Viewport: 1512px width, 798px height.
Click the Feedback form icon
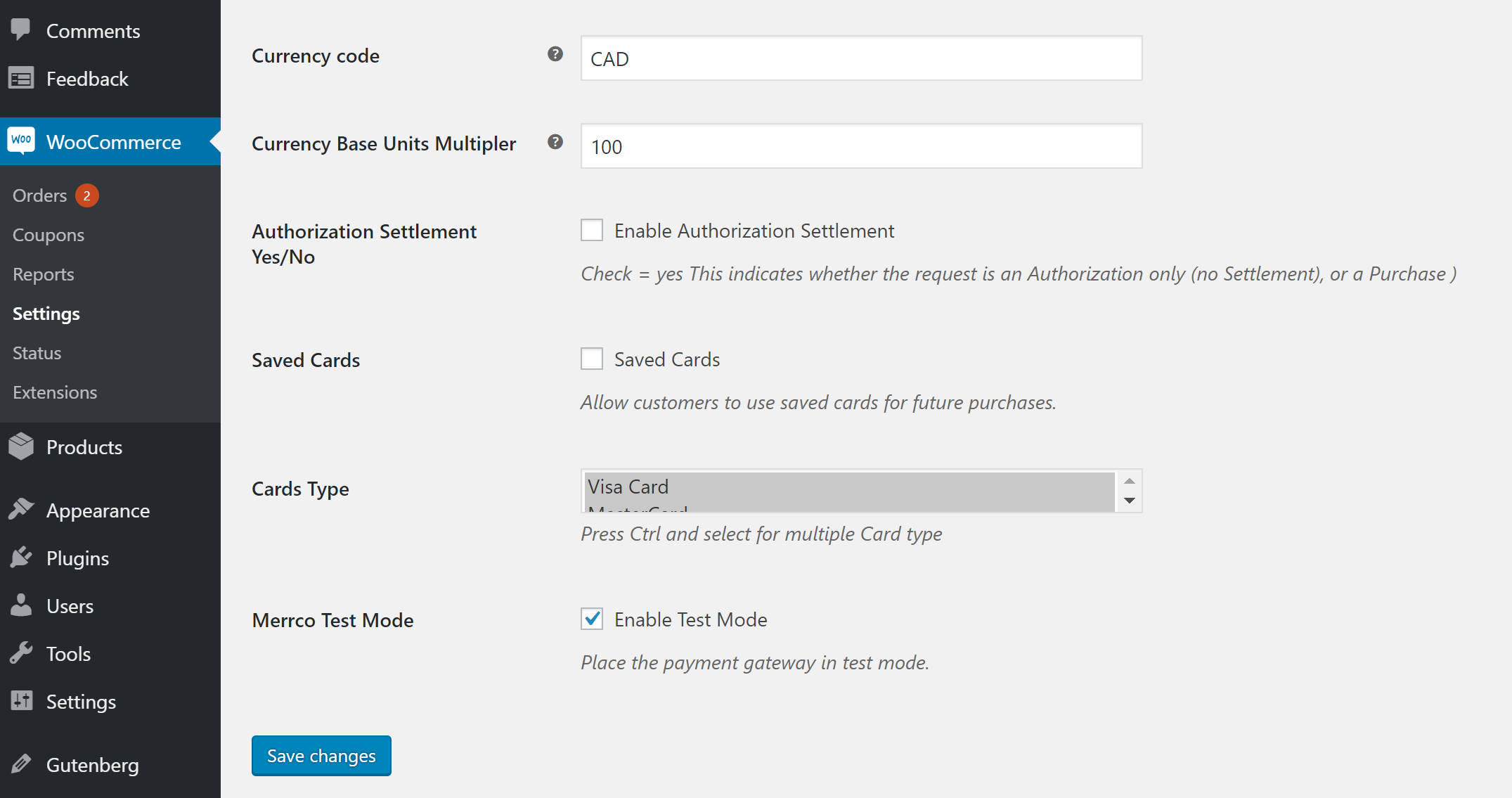point(21,79)
